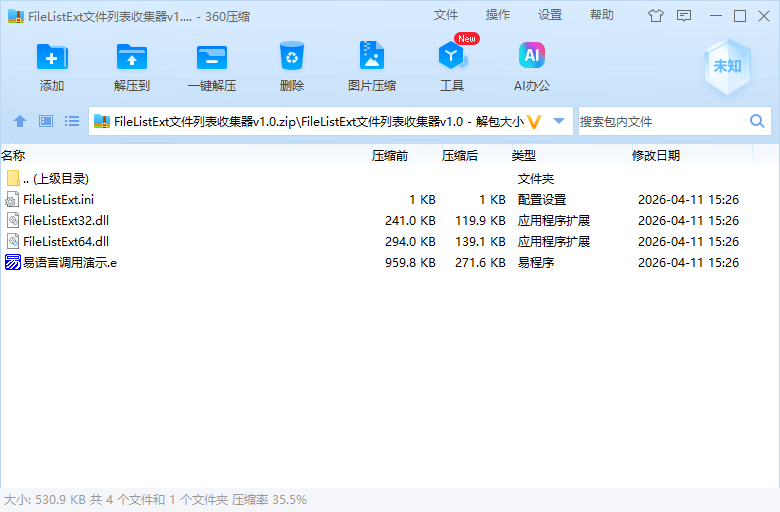Click the 添加 (Add) toolbar icon
The height and width of the screenshot is (512, 780).
pyautogui.click(x=52, y=57)
